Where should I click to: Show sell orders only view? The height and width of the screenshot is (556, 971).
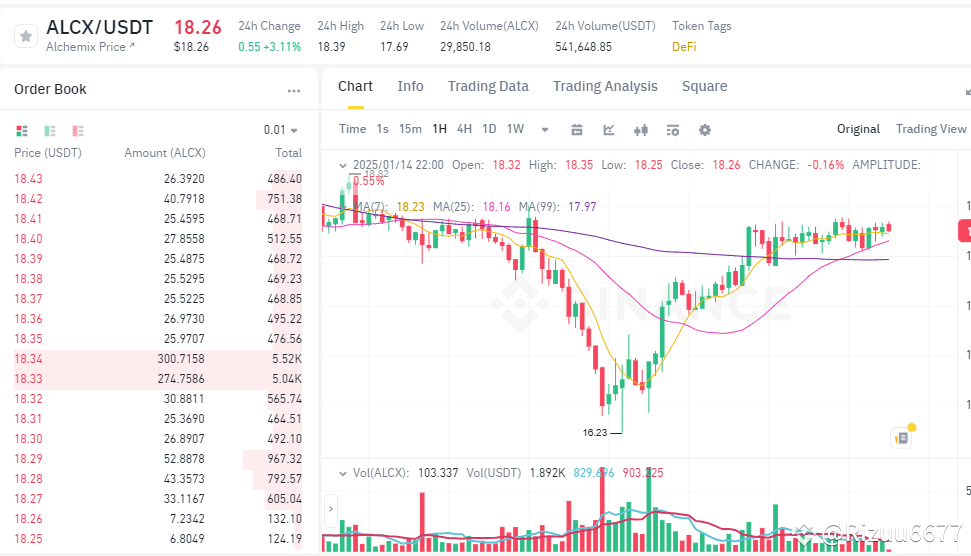pyautogui.click(x=78, y=131)
